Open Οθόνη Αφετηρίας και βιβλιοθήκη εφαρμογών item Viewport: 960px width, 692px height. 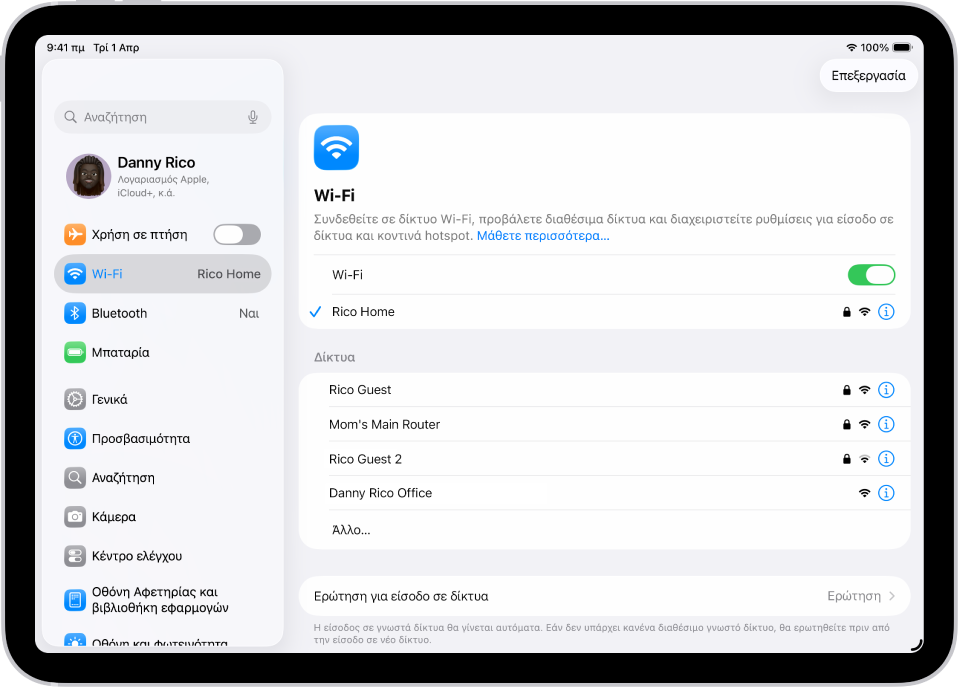pos(163,600)
